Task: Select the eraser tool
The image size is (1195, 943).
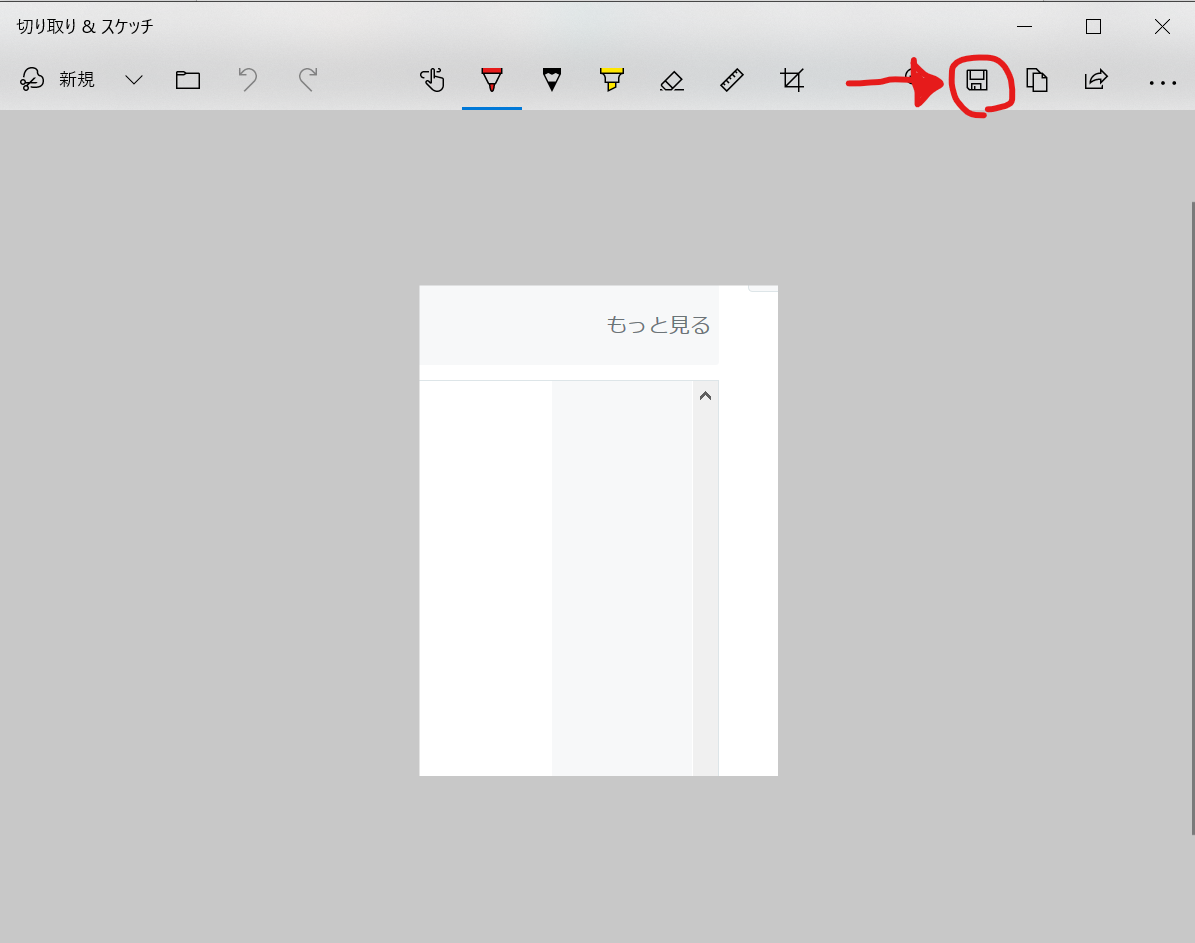Action: click(x=671, y=80)
